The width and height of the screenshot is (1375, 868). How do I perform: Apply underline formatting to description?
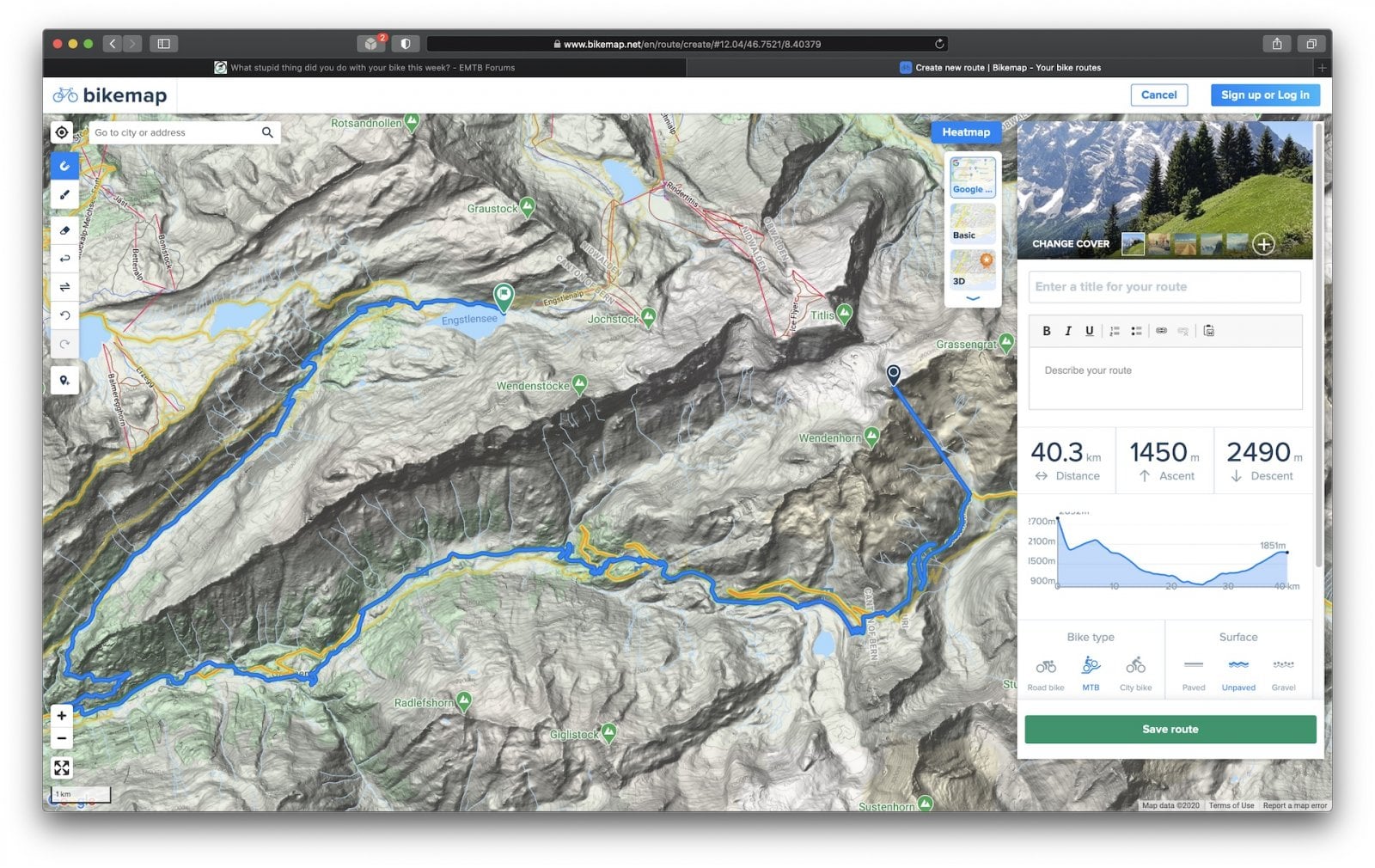(1090, 331)
